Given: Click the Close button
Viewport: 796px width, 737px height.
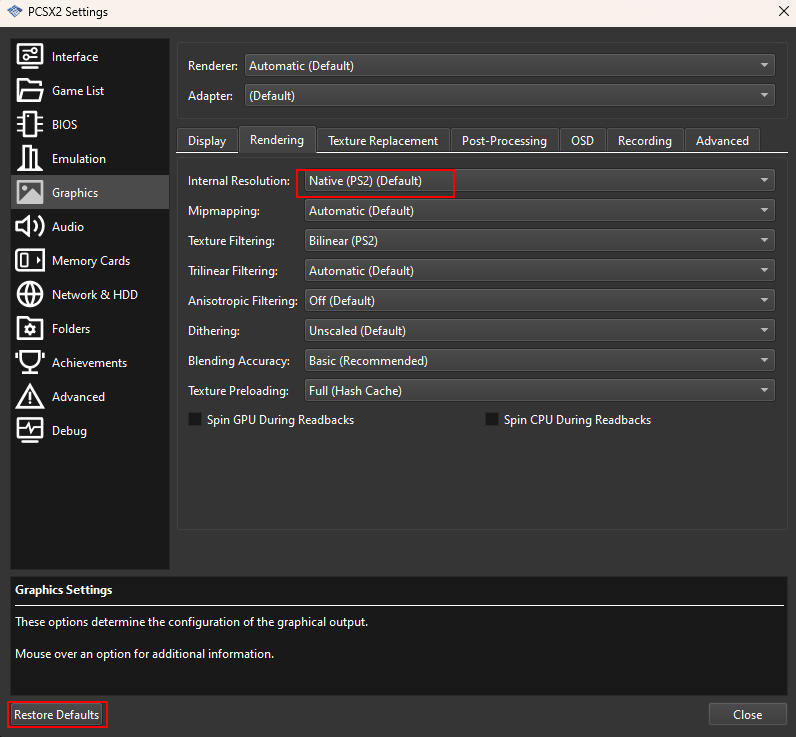Looking at the screenshot, I should 748,715.
